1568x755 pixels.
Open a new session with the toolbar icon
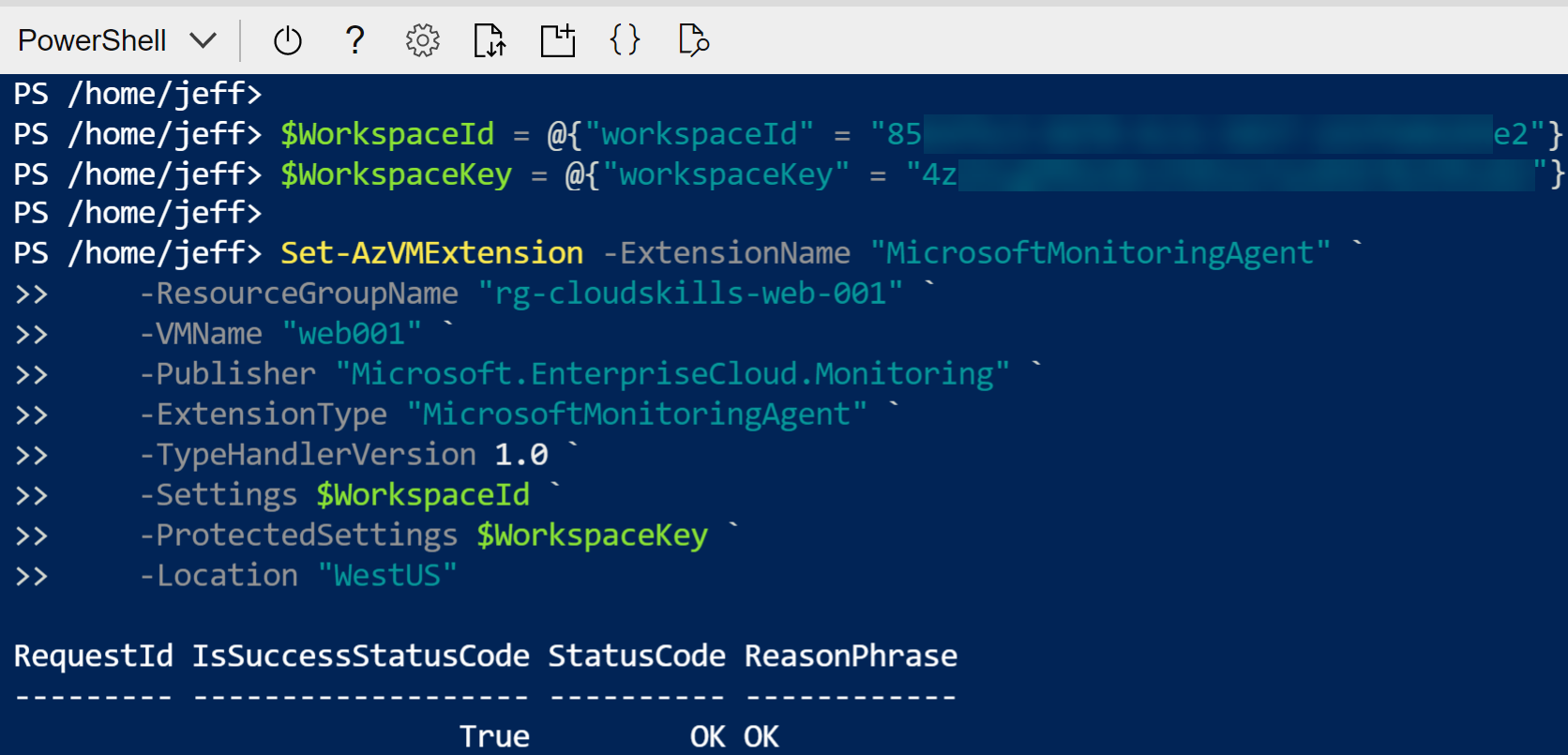pyautogui.click(x=557, y=40)
